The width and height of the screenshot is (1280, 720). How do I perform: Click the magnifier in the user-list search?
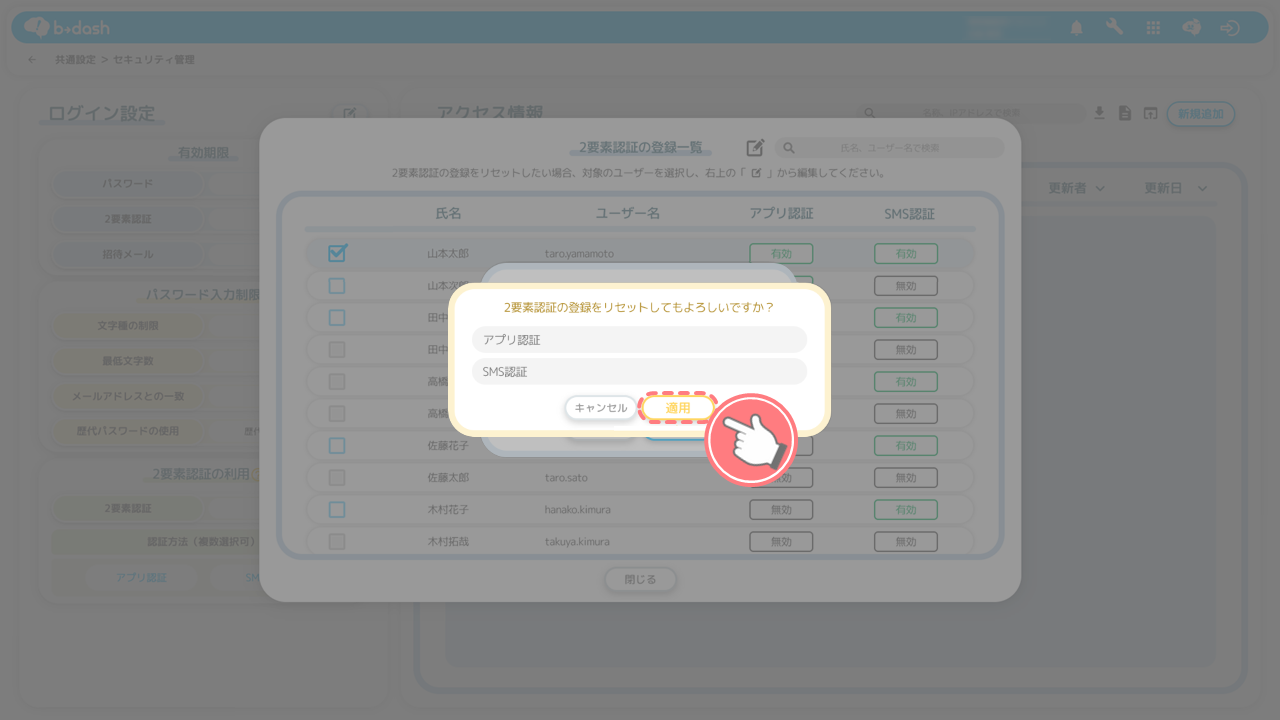click(x=789, y=148)
